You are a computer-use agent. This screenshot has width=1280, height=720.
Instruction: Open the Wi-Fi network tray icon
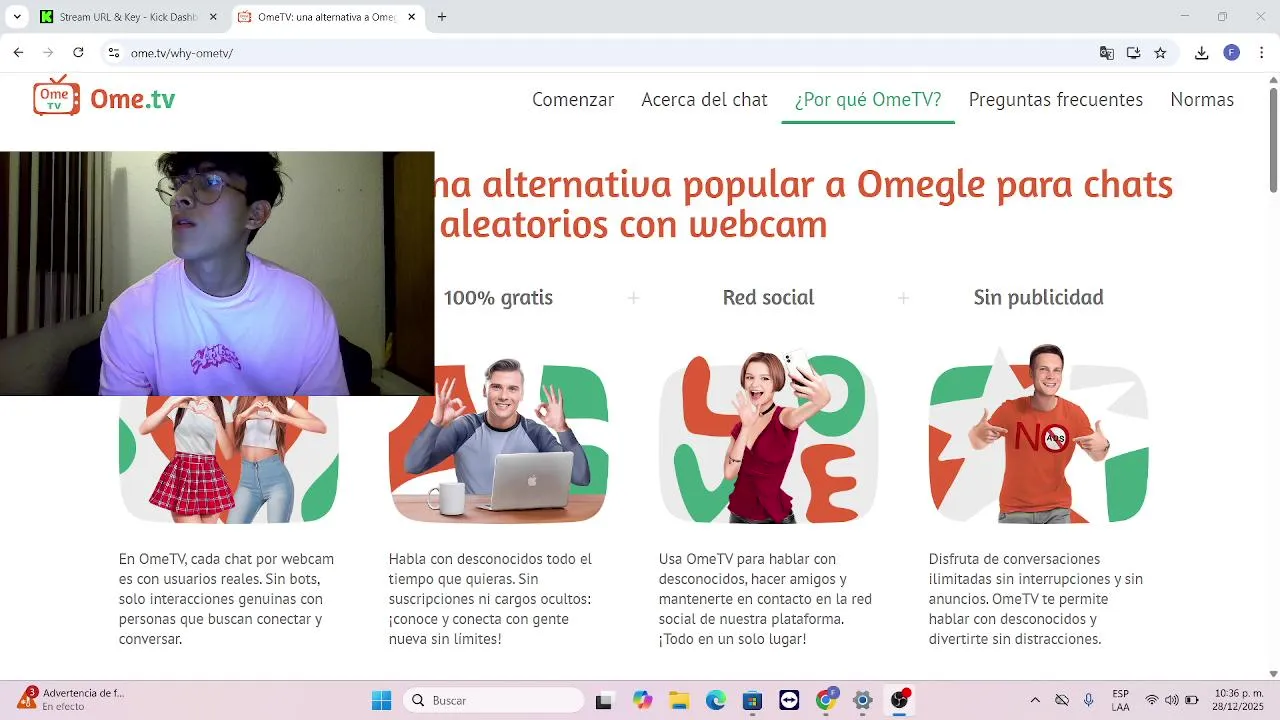(x=1152, y=700)
